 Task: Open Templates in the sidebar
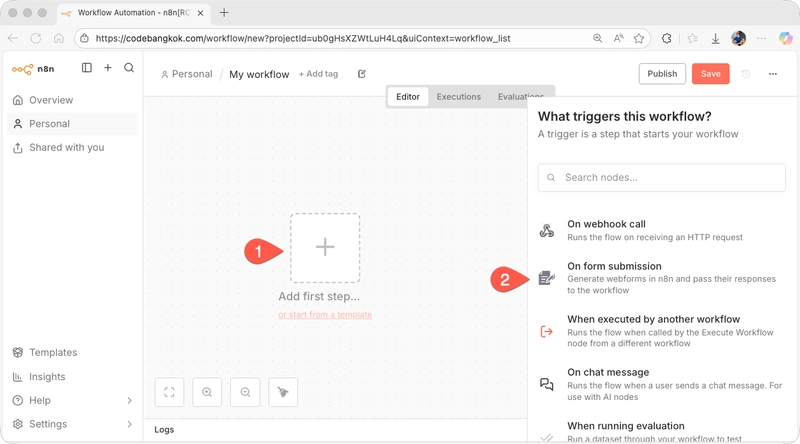coord(53,353)
